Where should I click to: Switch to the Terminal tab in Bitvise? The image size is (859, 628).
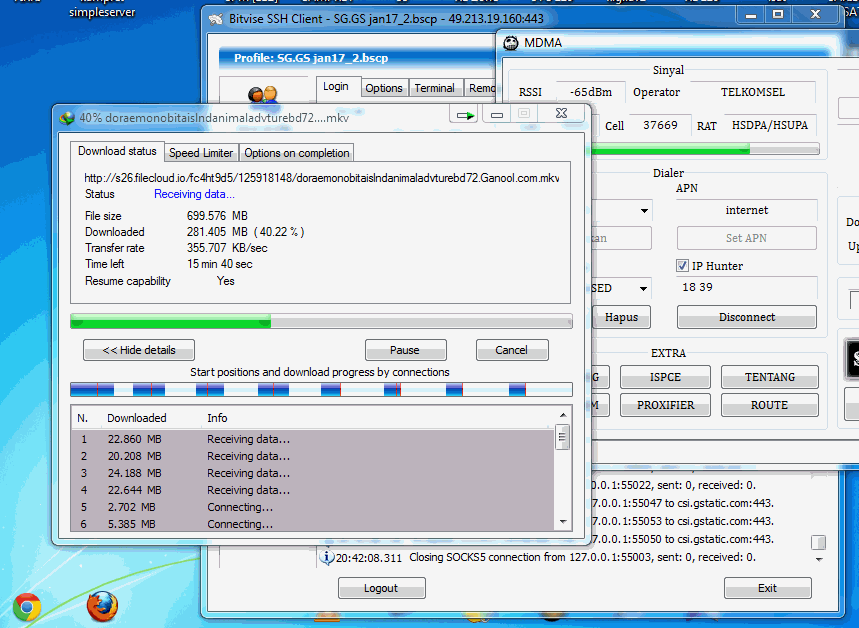(x=434, y=88)
